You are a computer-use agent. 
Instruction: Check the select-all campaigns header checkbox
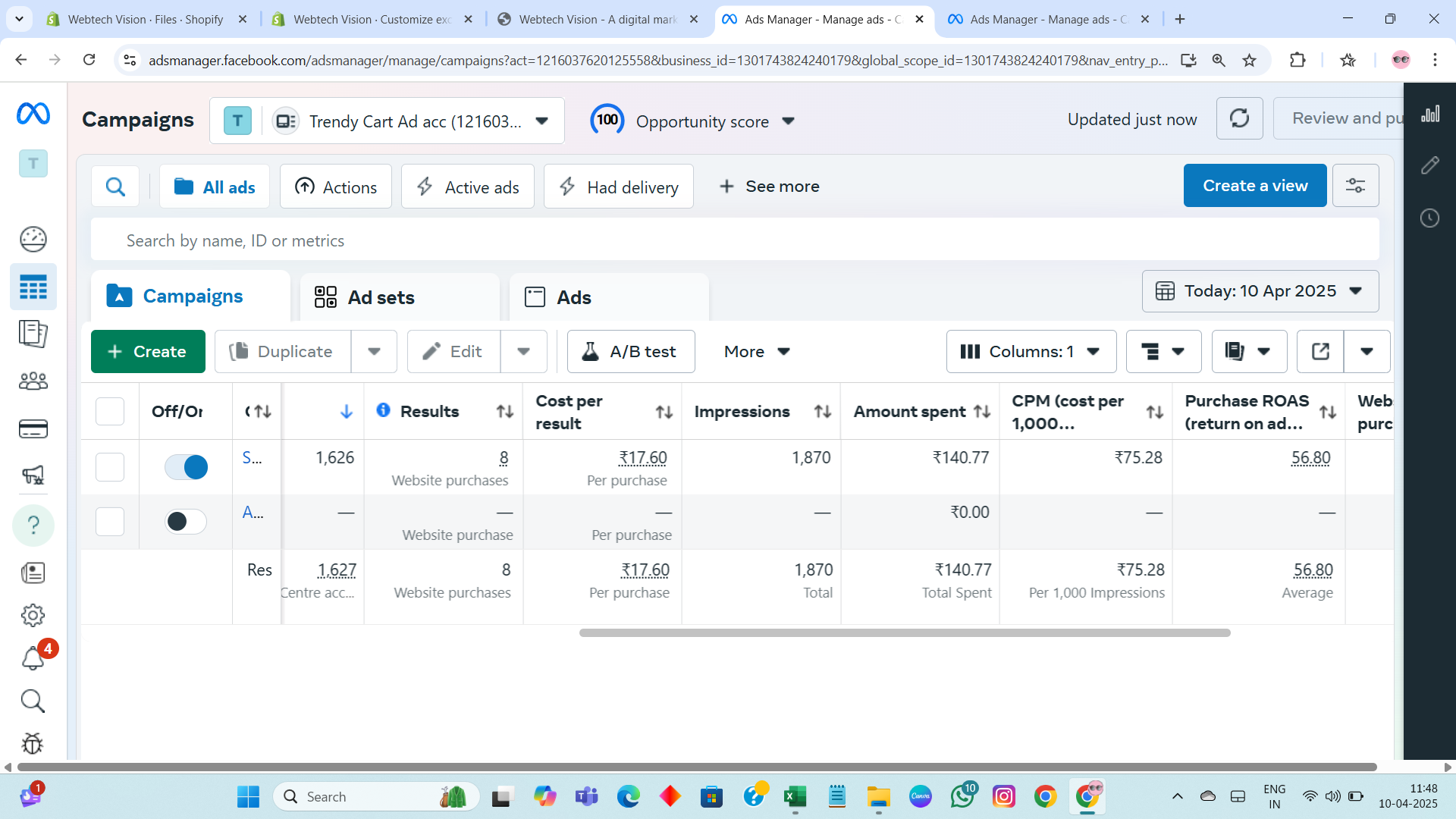point(110,412)
